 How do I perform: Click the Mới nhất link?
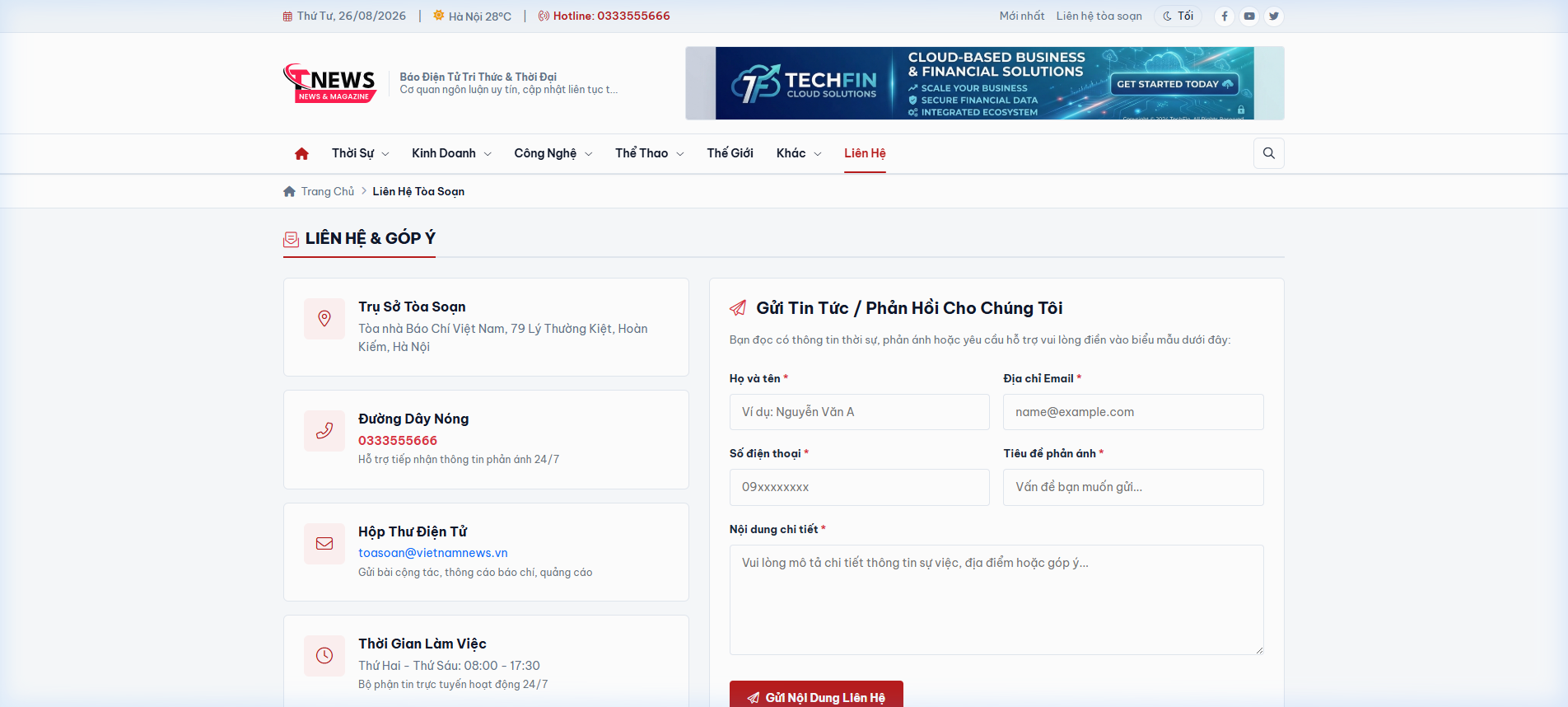pos(1022,16)
